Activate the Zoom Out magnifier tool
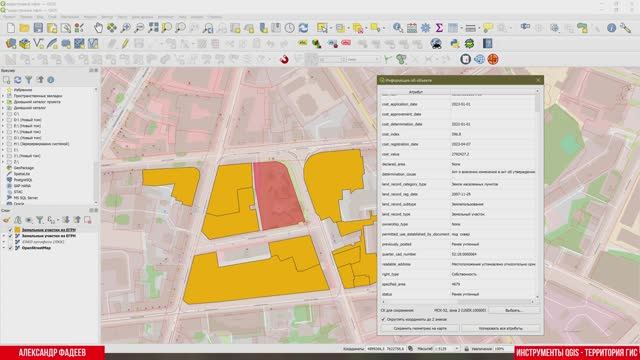This screenshot has width=640, height=360. coord(139,28)
